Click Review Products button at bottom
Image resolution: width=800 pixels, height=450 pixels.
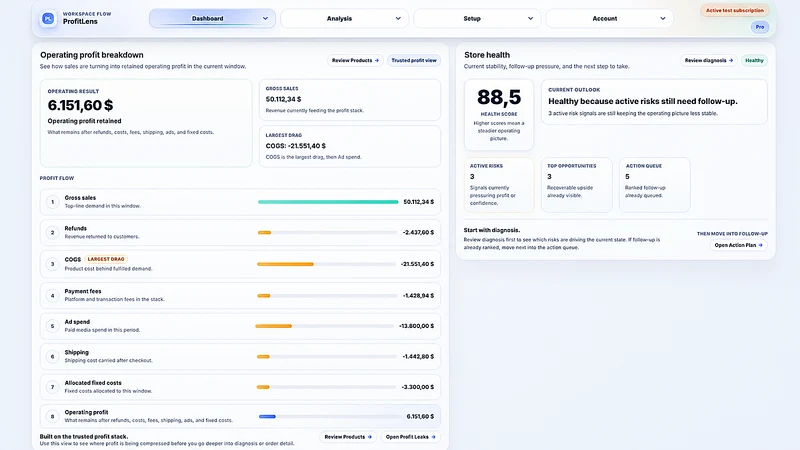point(348,437)
